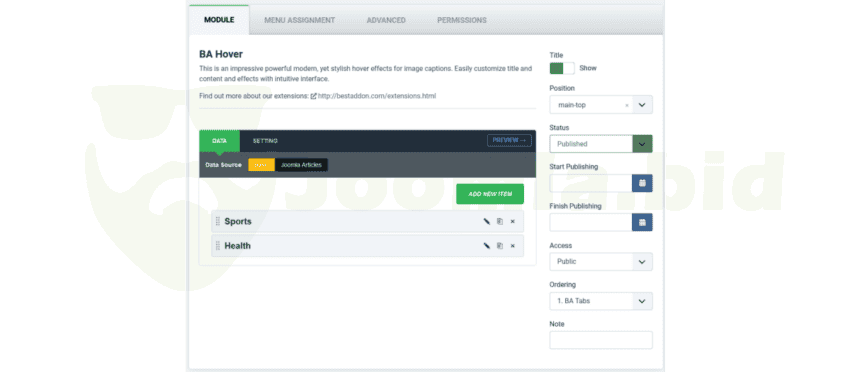The height and width of the screenshot is (372, 850).
Task: Click the Add New Item button
Action: point(490,194)
